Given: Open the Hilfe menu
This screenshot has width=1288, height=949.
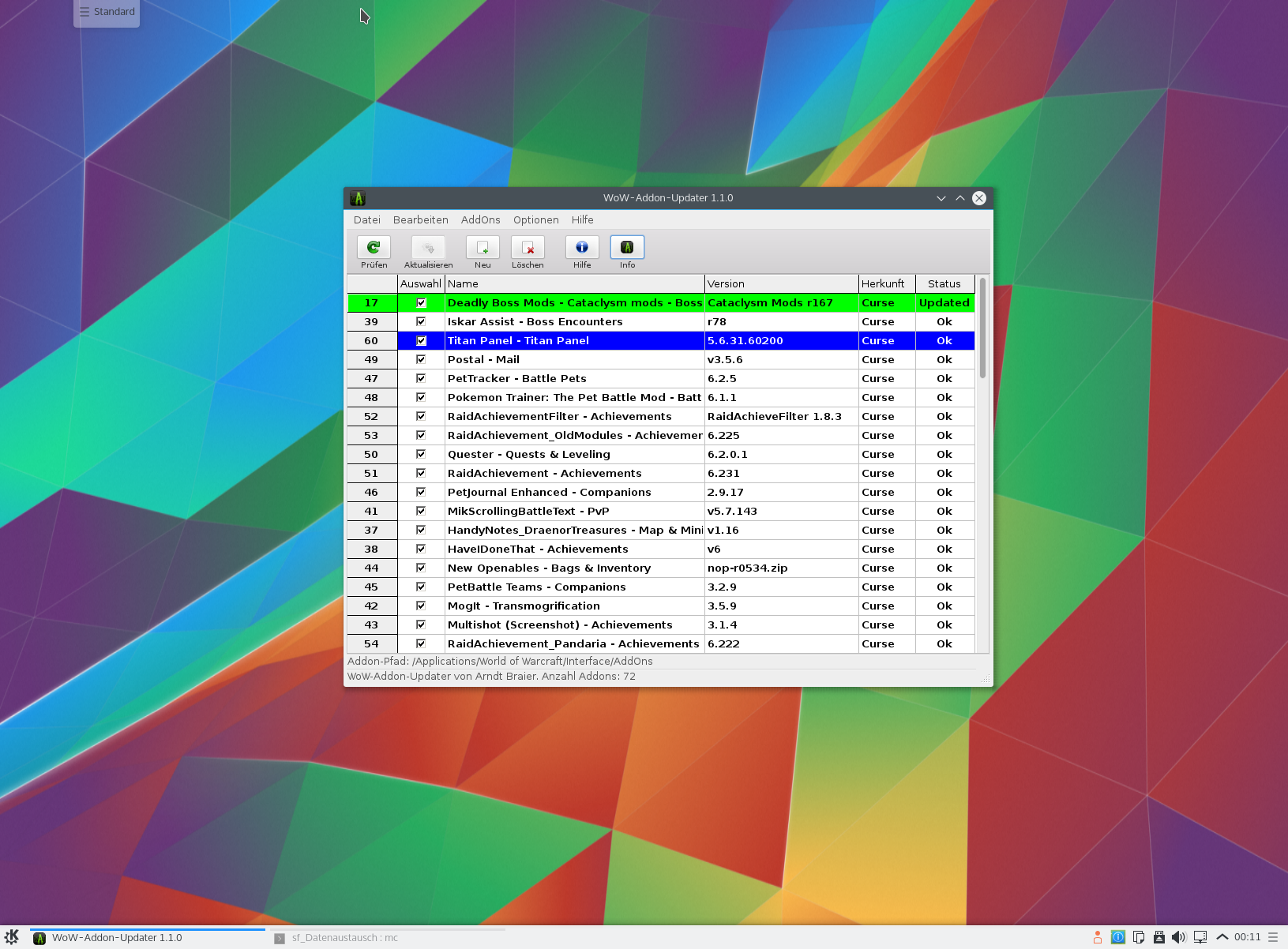Looking at the screenshot, I should pyautogui.click(x=583, y=219).
